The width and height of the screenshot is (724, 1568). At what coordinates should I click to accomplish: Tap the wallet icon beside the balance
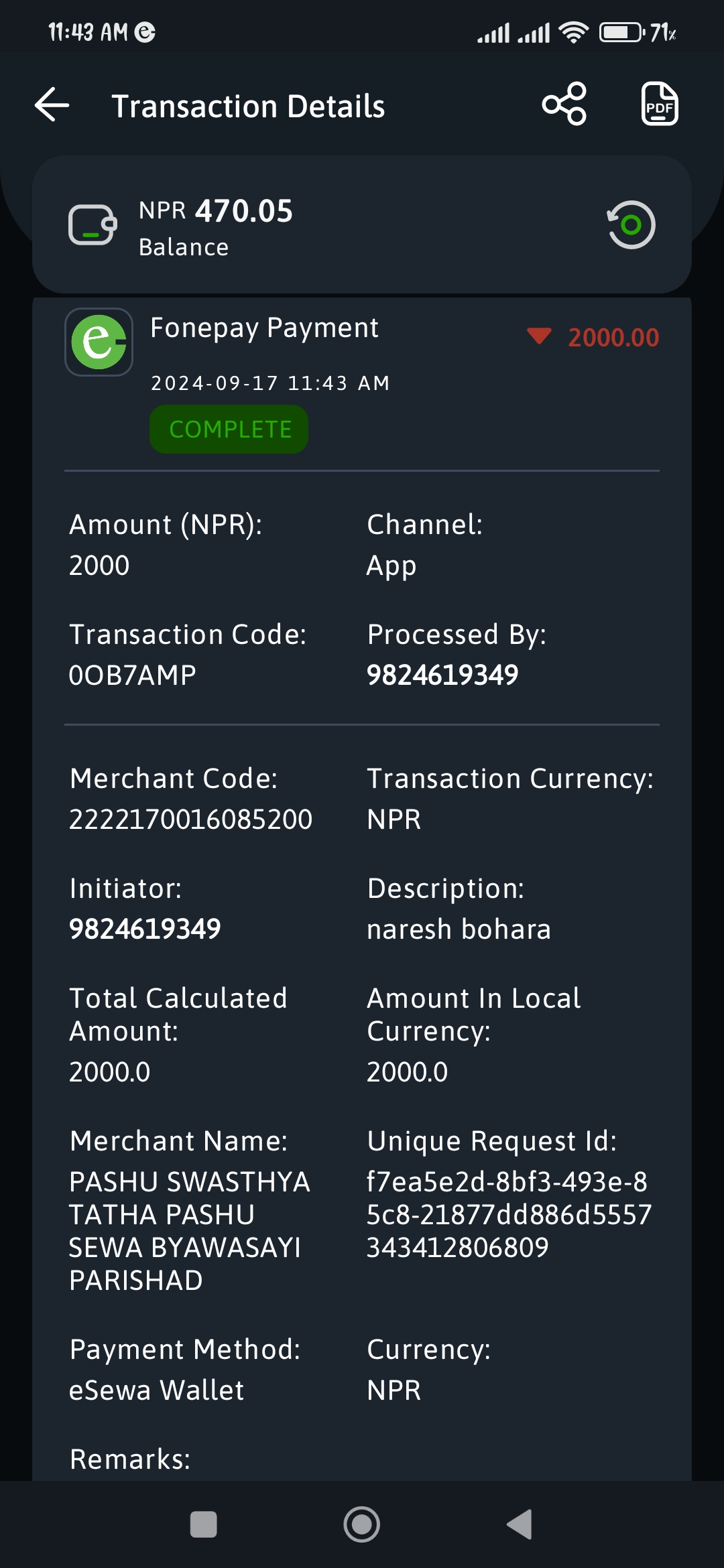(93, 224)
